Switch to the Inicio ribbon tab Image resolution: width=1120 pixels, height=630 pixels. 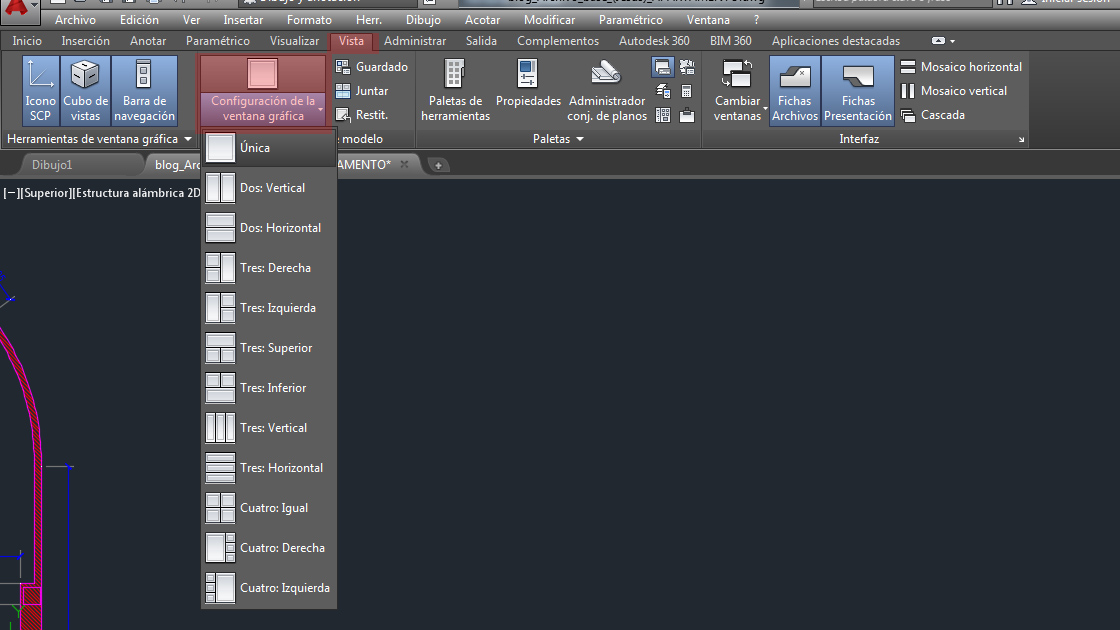tap(27, 41)
